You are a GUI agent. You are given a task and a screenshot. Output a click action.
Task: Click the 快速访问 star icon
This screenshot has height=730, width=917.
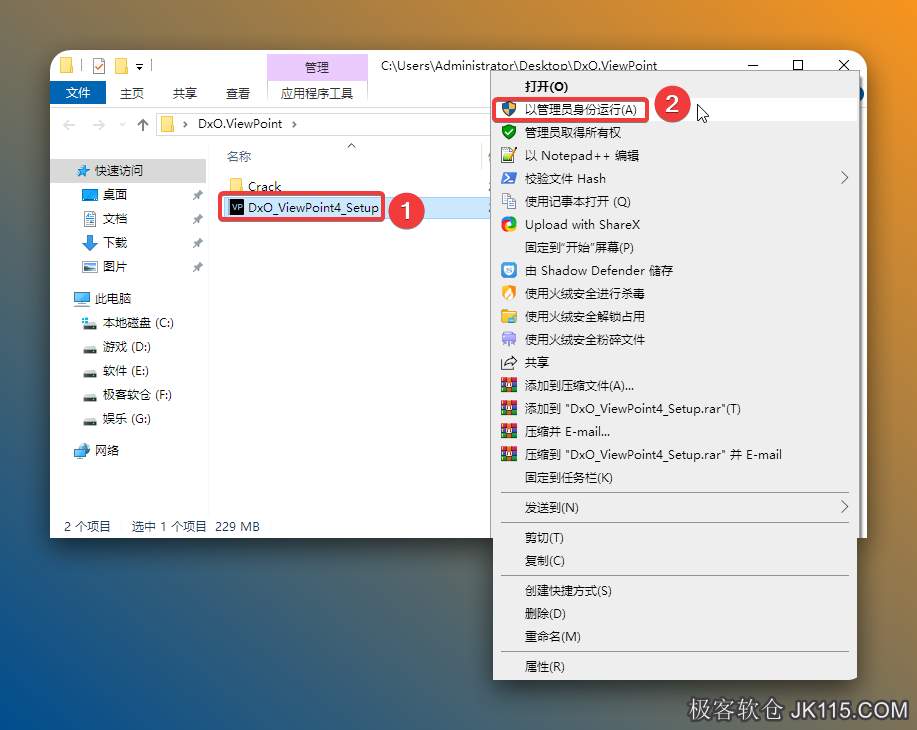click(83, 170)
